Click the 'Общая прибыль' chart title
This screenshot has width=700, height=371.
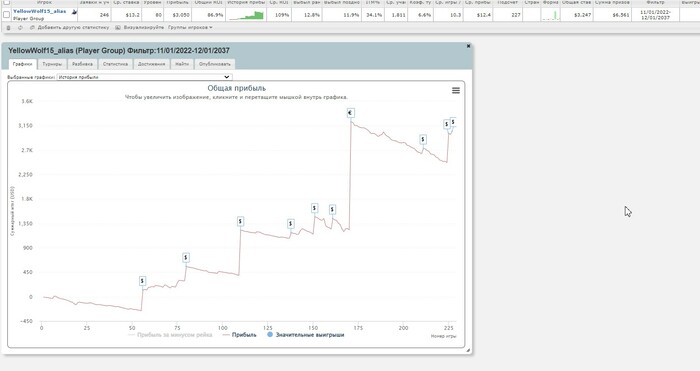(237, 88)
